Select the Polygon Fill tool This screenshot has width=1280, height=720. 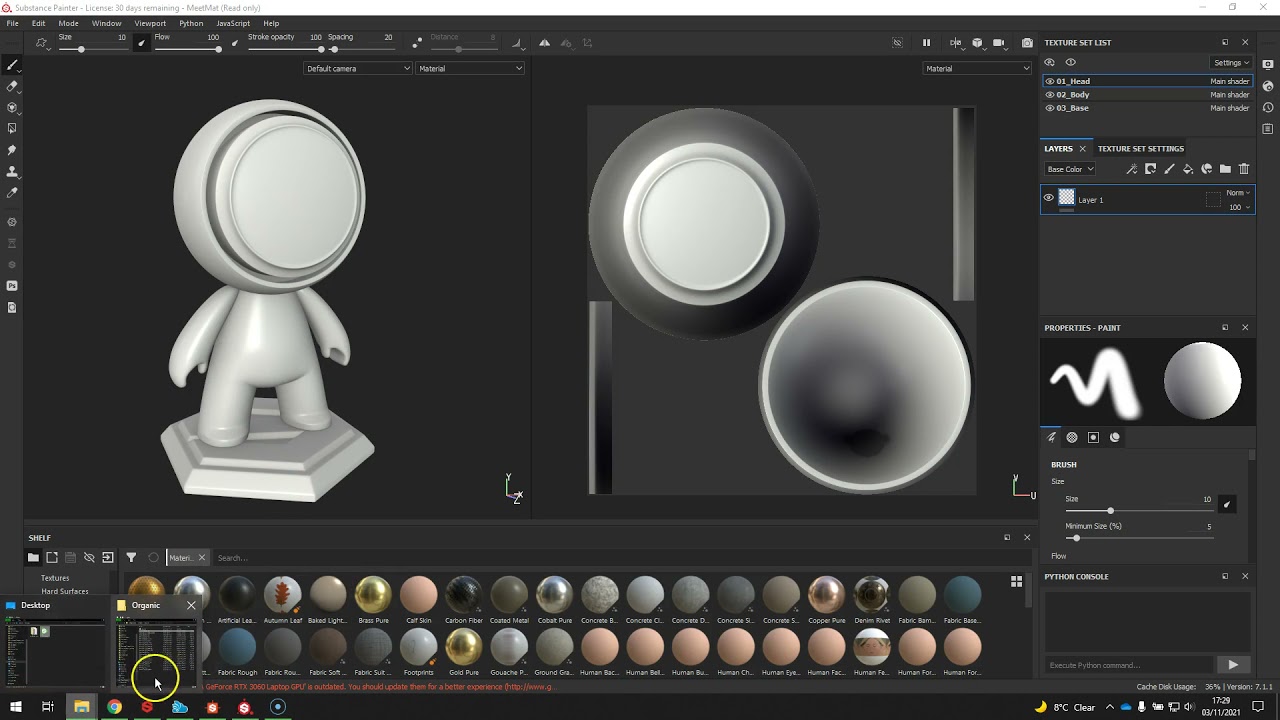(x=12, y=128)
